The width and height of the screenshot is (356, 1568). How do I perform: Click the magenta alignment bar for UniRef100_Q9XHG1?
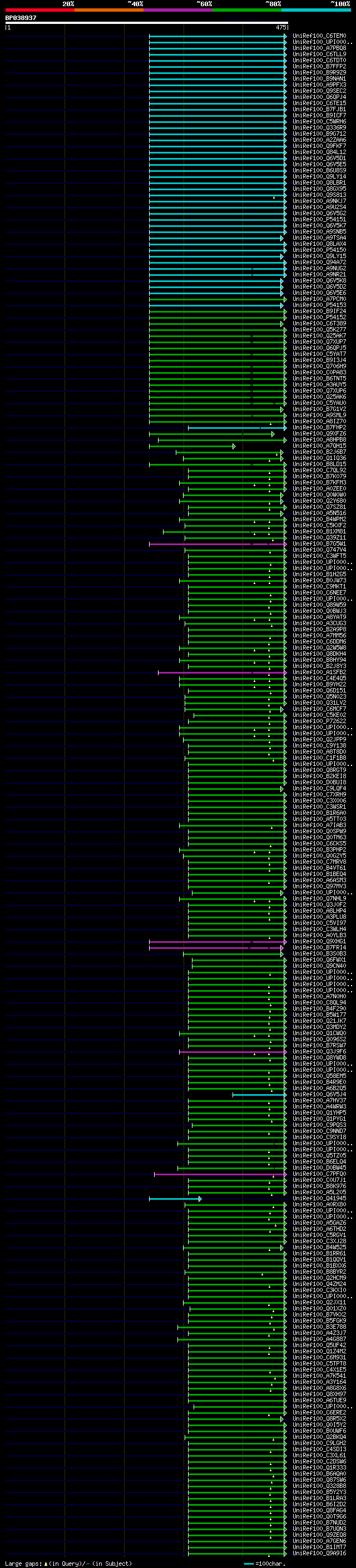point(217,942)
